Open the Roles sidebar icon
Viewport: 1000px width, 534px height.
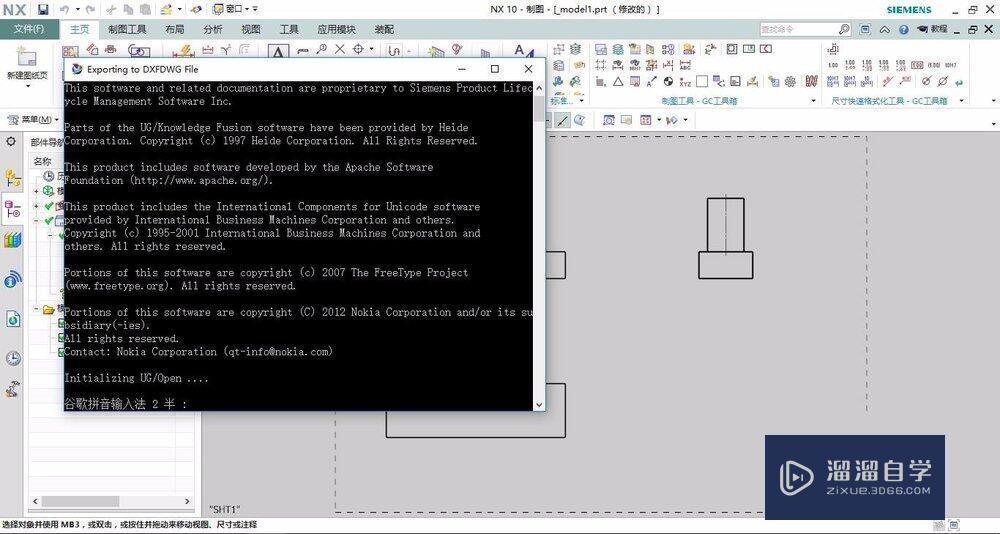click(x=12, y=389)
